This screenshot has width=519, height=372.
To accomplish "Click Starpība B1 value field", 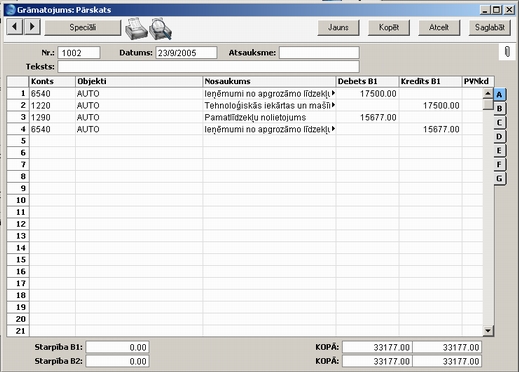I will pos(117,347).
